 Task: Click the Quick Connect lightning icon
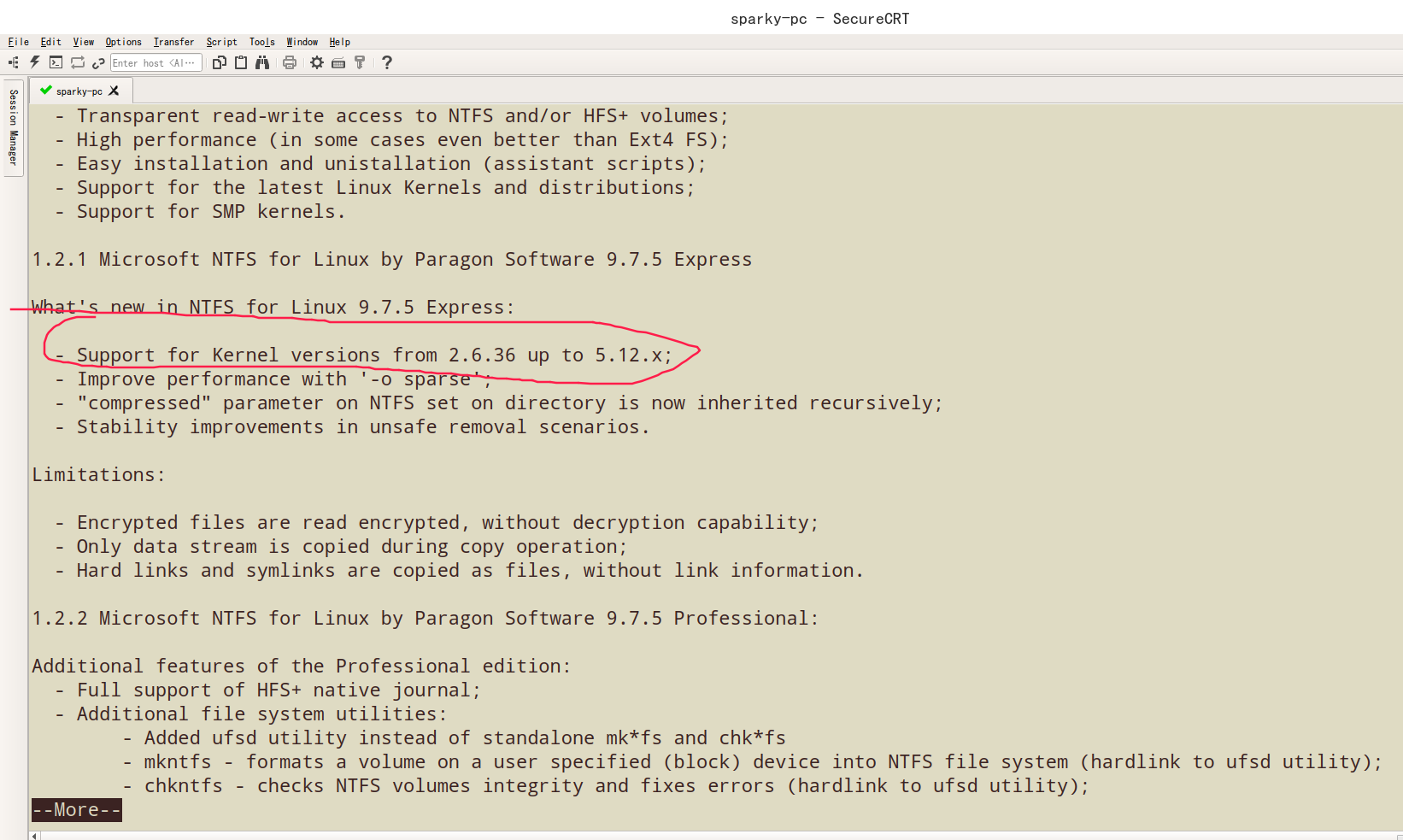35,62
